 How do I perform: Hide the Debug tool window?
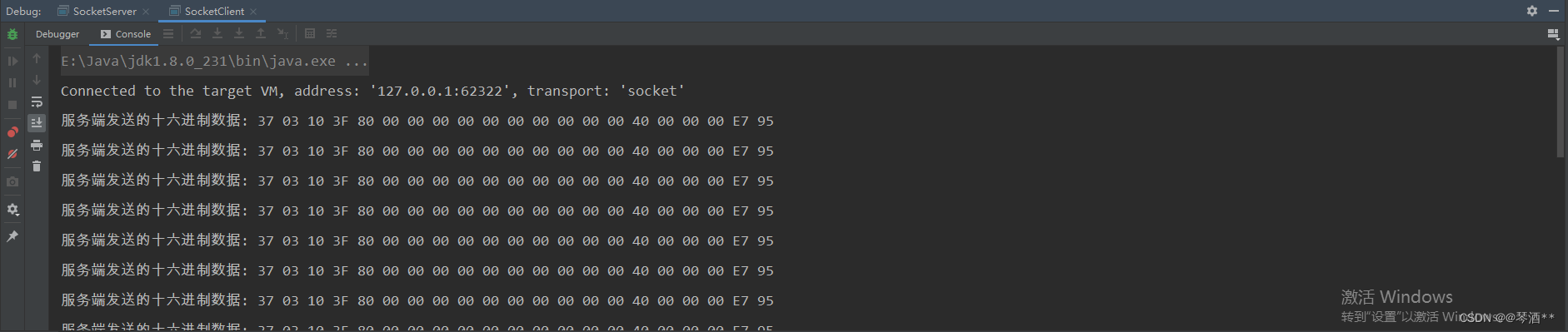(x=1553, y=11)
